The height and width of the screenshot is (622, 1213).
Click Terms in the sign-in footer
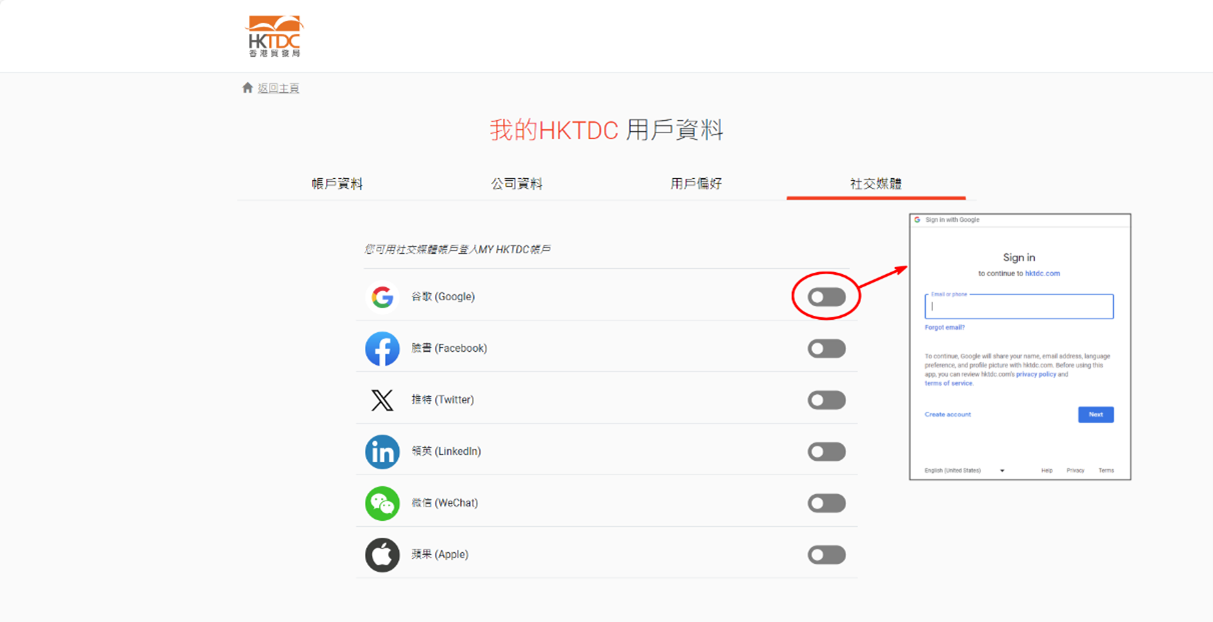point(1106,470)
